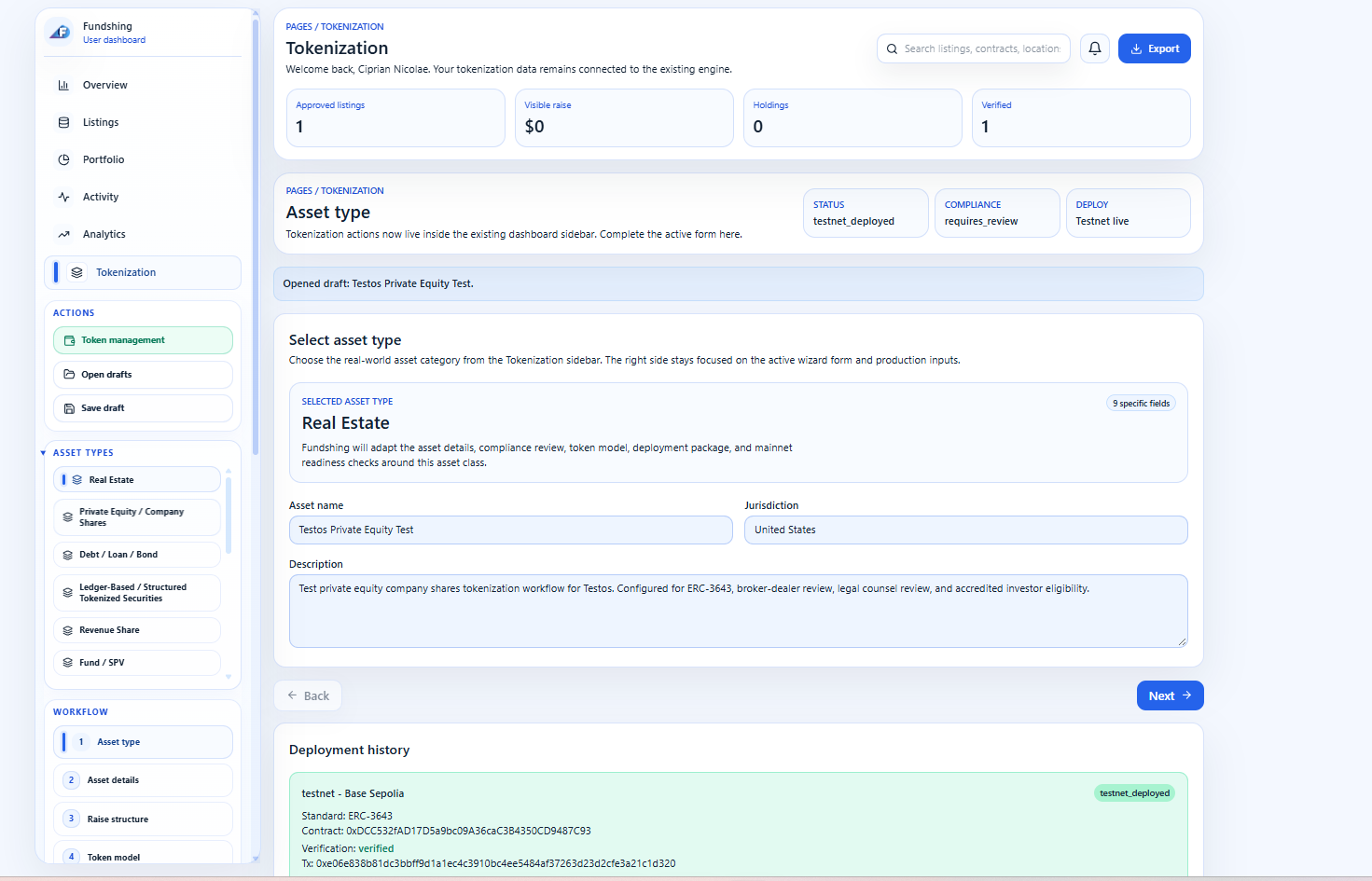Click the Ledger-Based / Structured Tokenized Securities icon

click(68, 593)
